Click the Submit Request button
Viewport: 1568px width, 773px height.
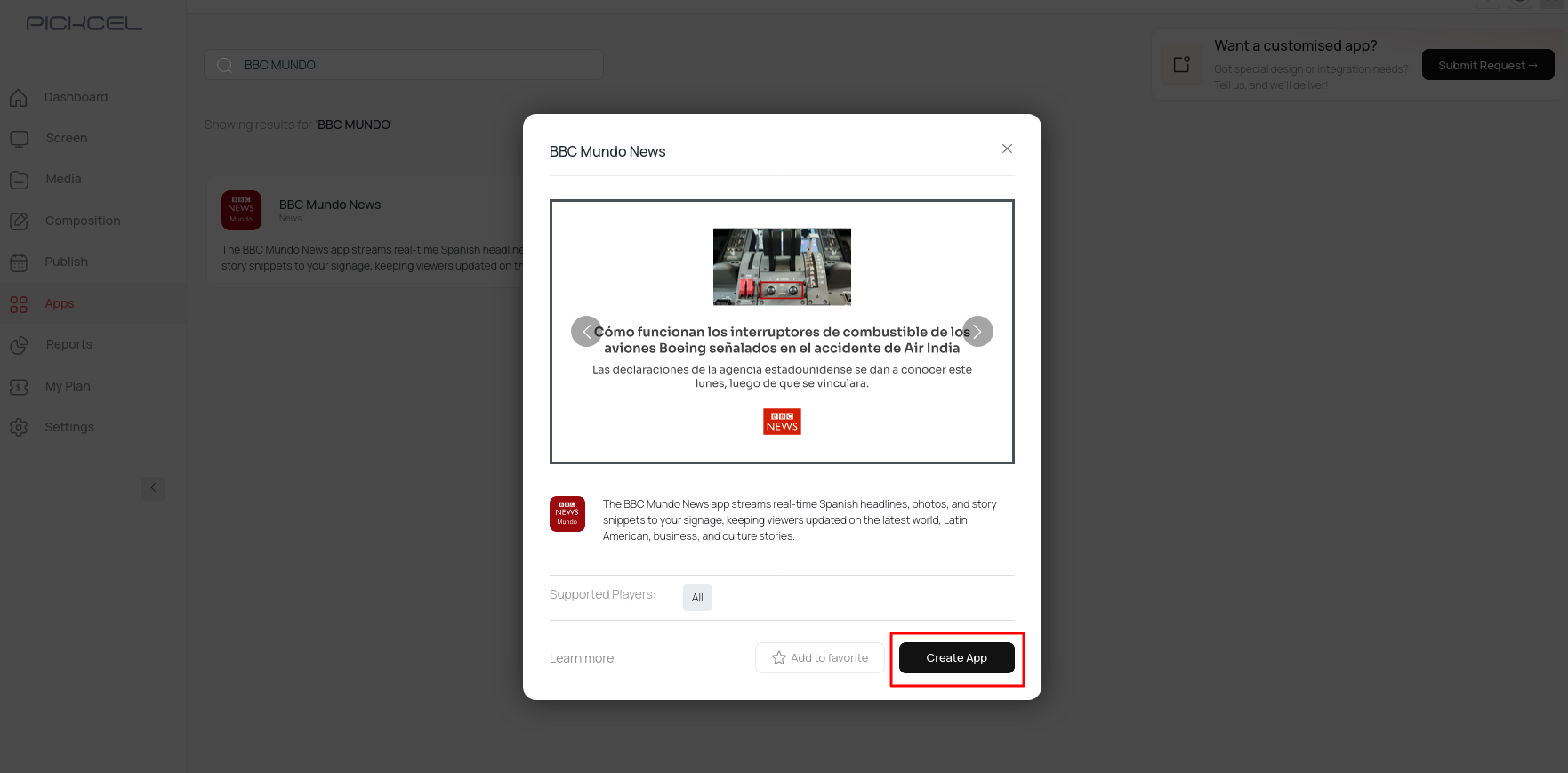pyautogui.click(x=1488, y=65)
